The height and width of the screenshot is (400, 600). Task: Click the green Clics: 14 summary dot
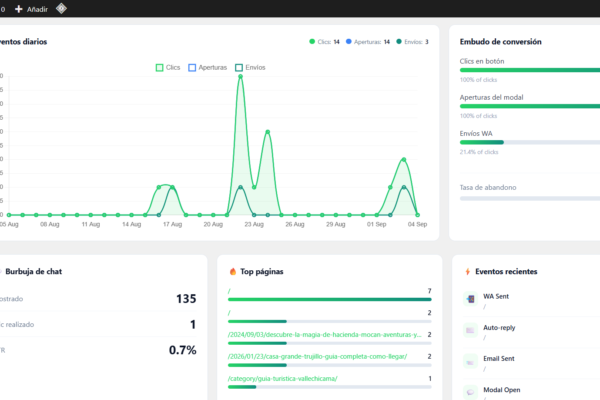tap(312, 42)
